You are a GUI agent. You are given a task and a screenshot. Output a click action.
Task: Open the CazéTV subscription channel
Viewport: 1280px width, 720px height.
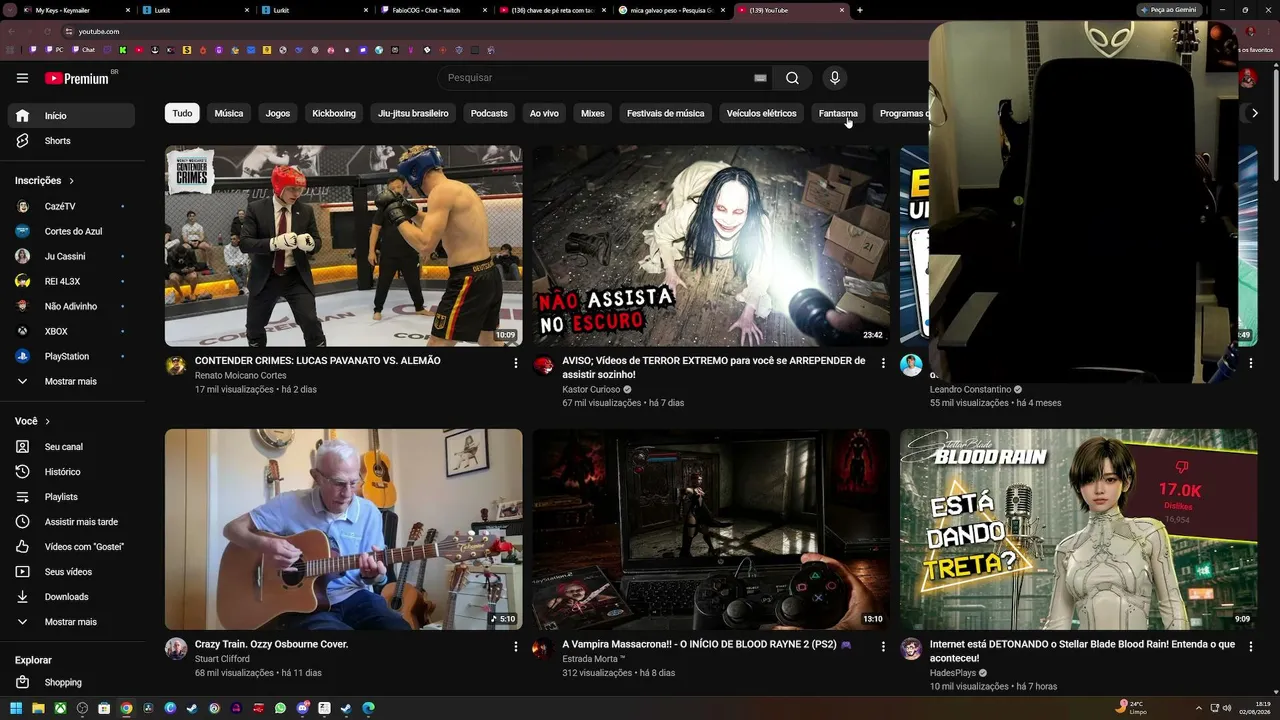[71, 206]
